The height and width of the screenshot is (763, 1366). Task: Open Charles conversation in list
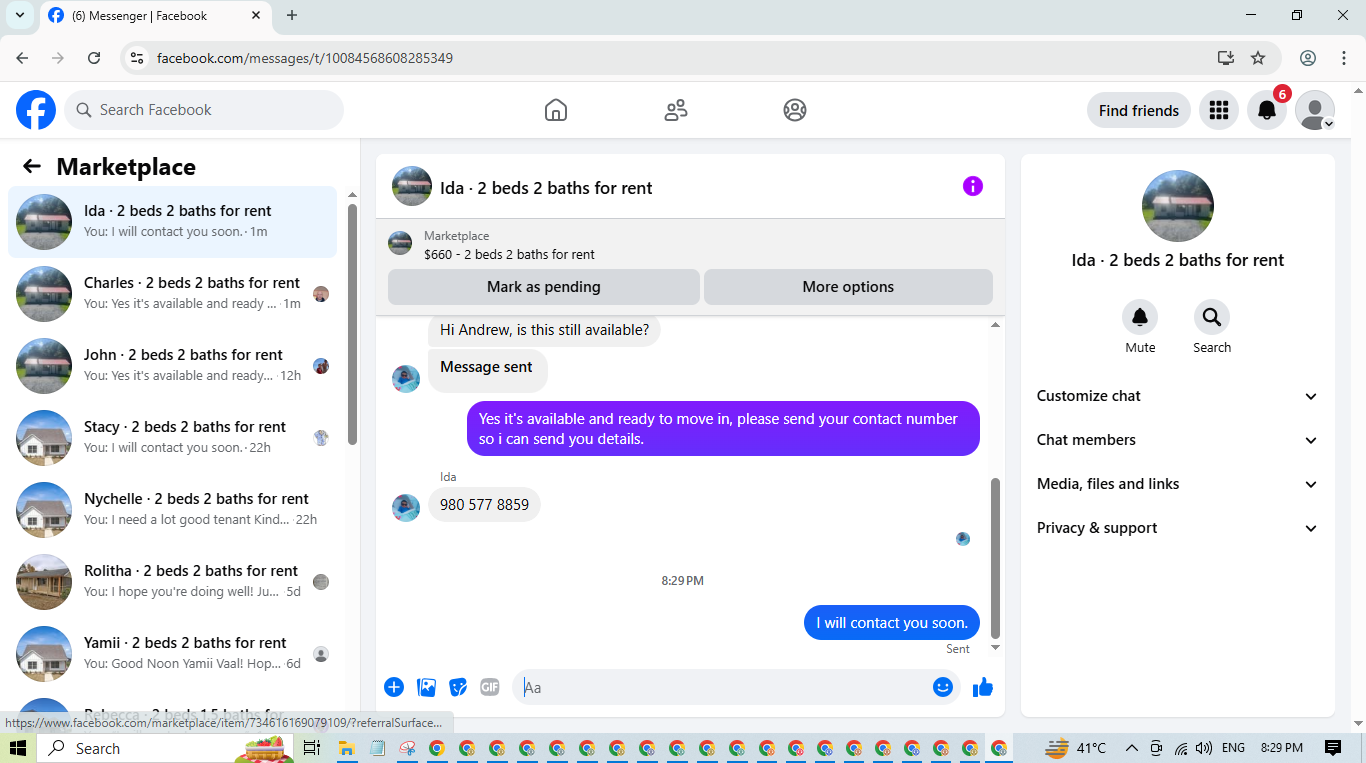[x=172, y=294]
